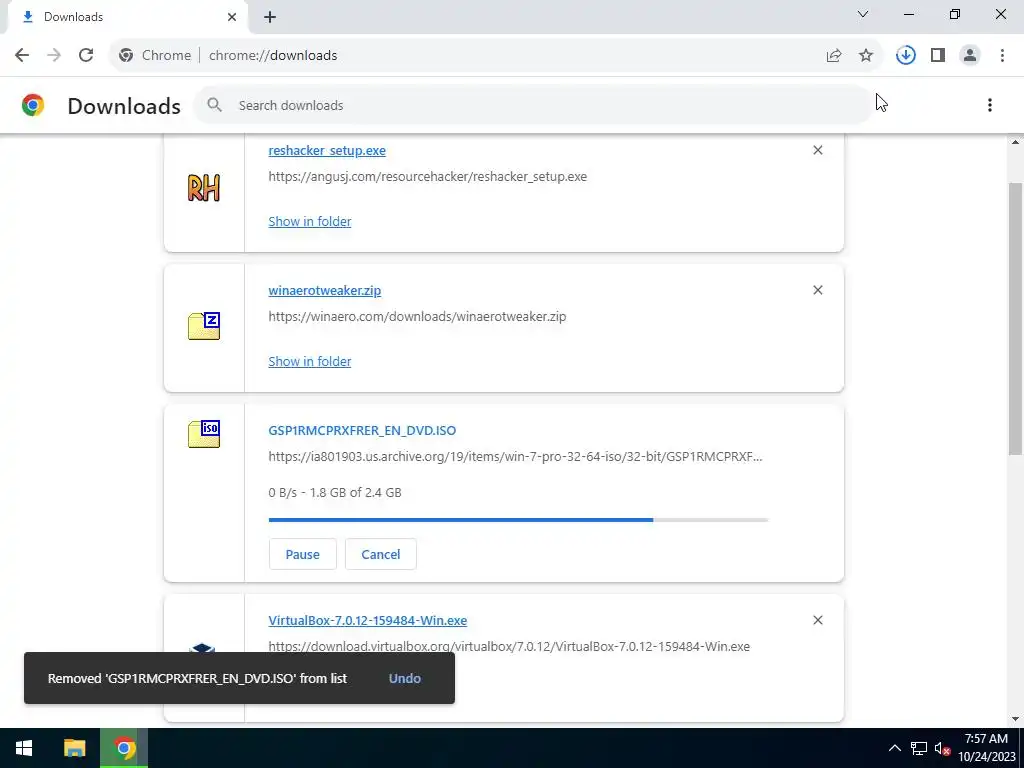Close the Downloads tab

(x=232, y=17)
